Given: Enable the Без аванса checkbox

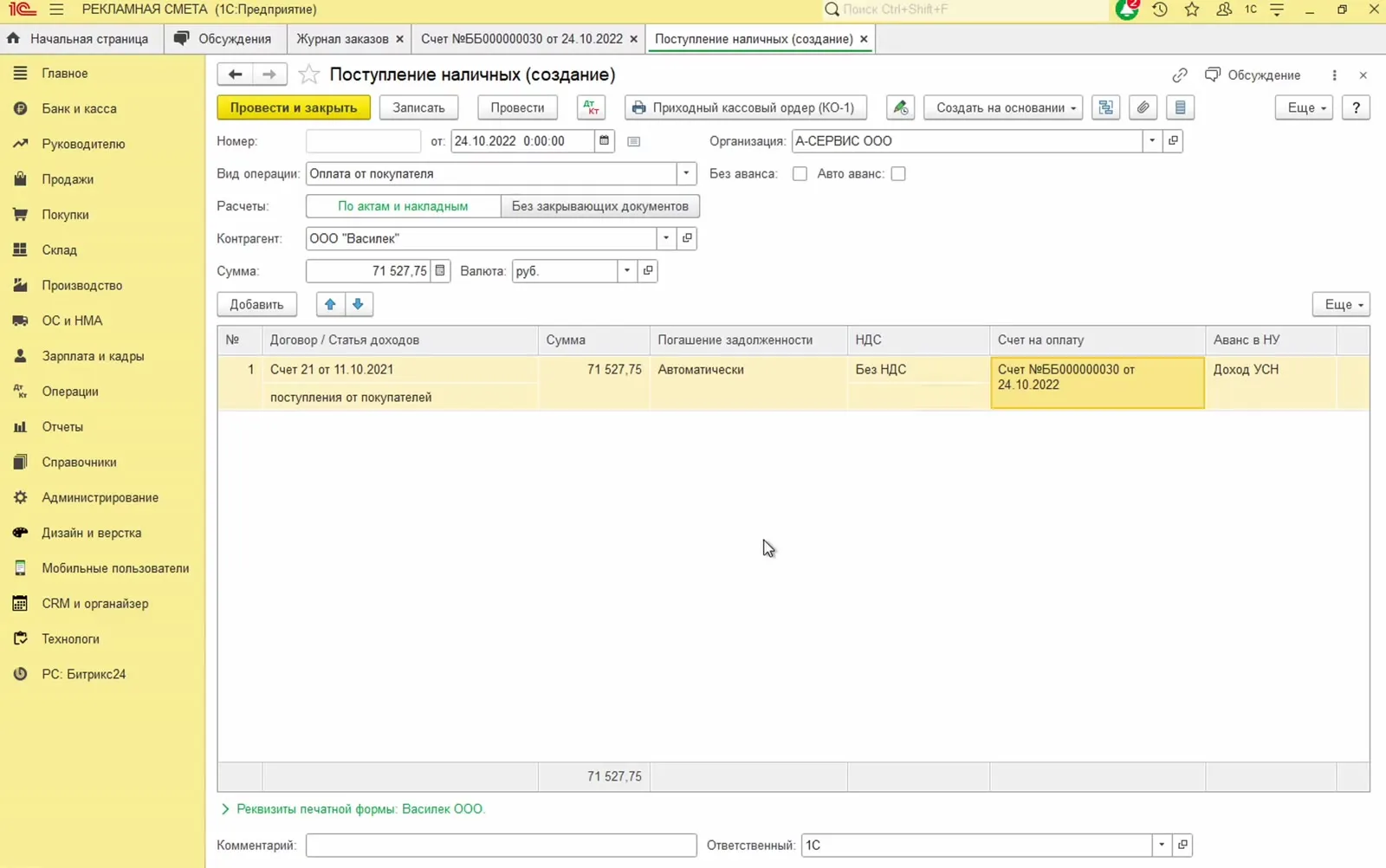Looking at the screenshot, I should point(800,173).
